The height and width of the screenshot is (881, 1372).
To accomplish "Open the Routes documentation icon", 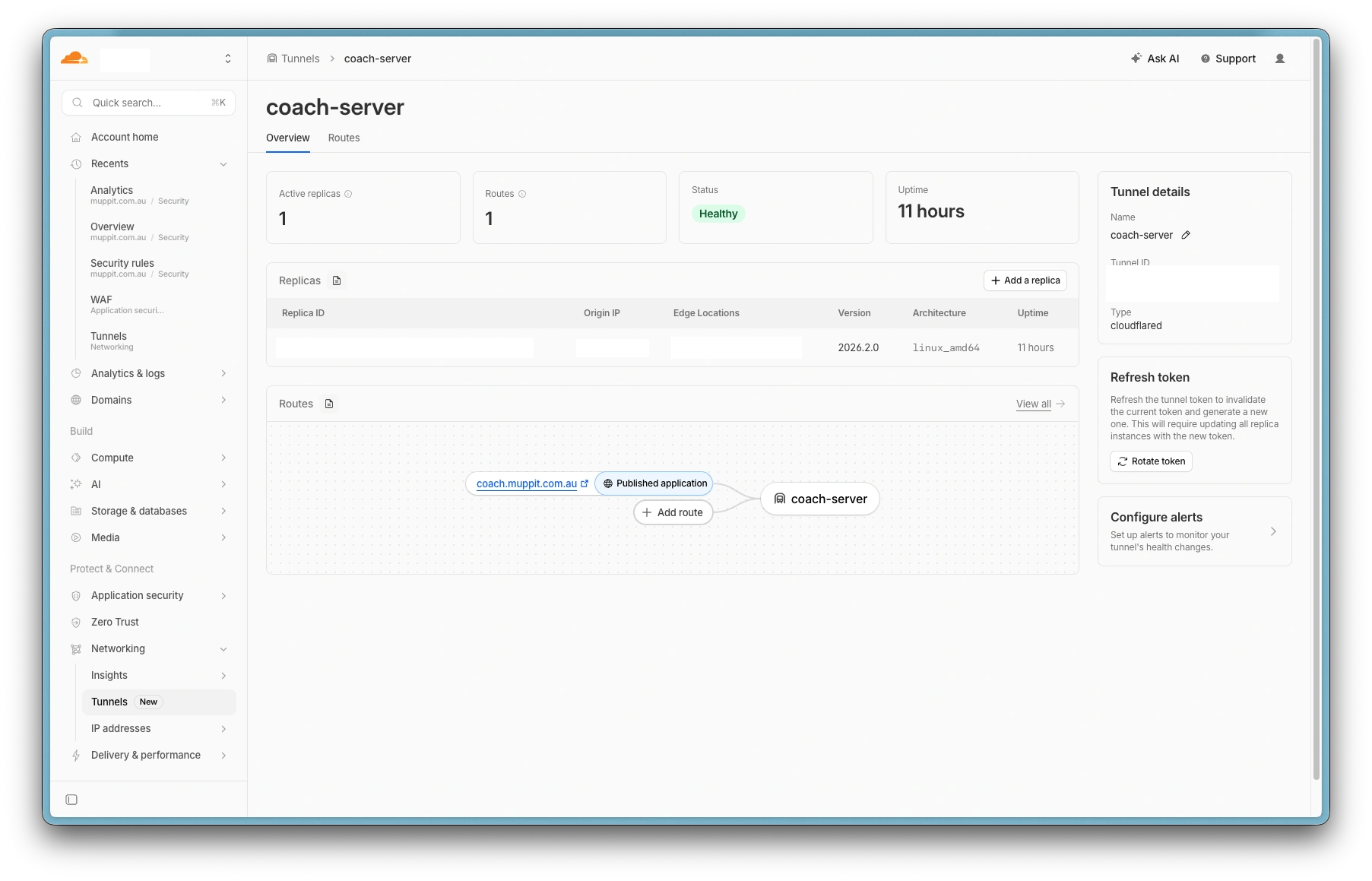I will click(329, 404).
